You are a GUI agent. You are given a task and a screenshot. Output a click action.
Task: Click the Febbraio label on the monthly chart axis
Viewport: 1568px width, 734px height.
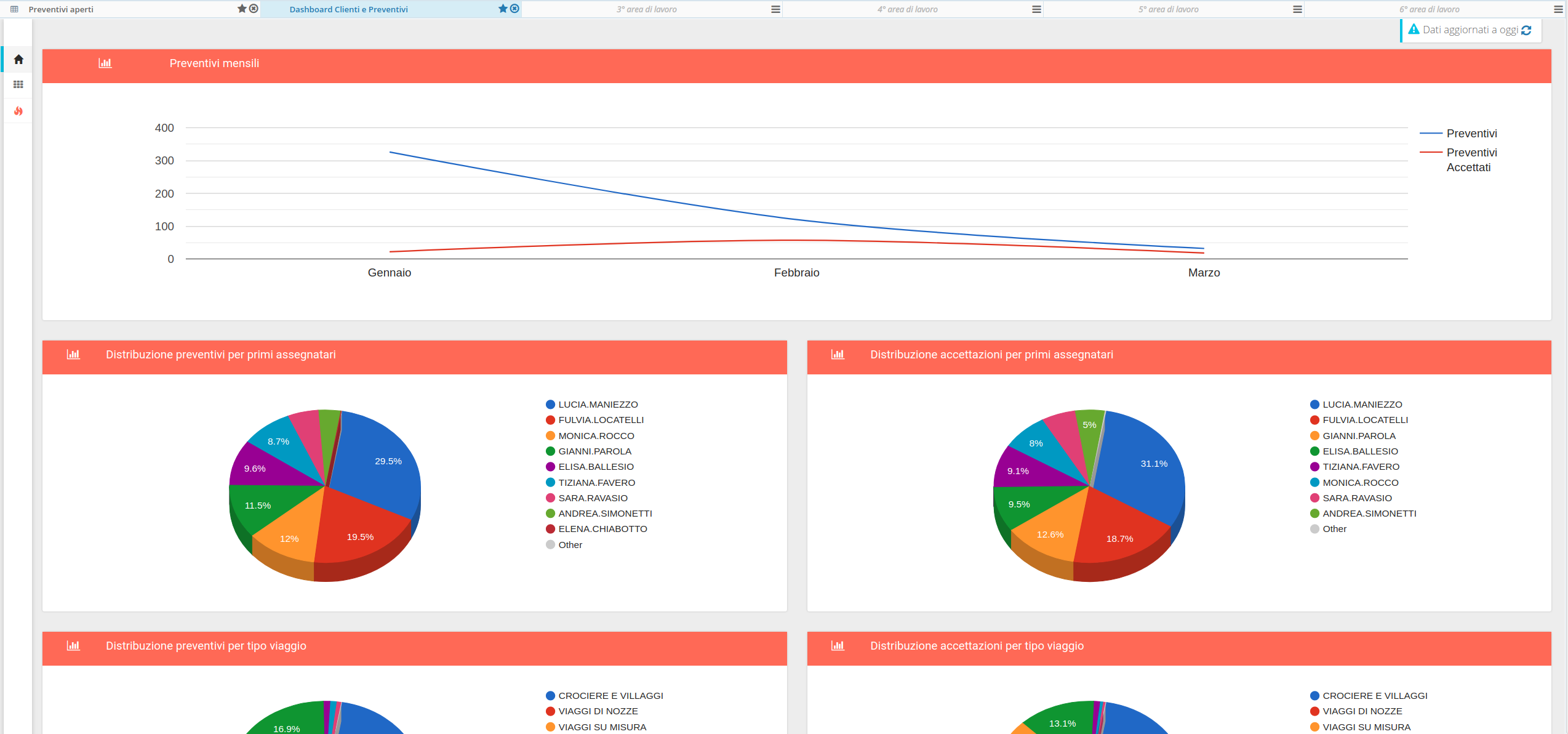pos(796,273)
